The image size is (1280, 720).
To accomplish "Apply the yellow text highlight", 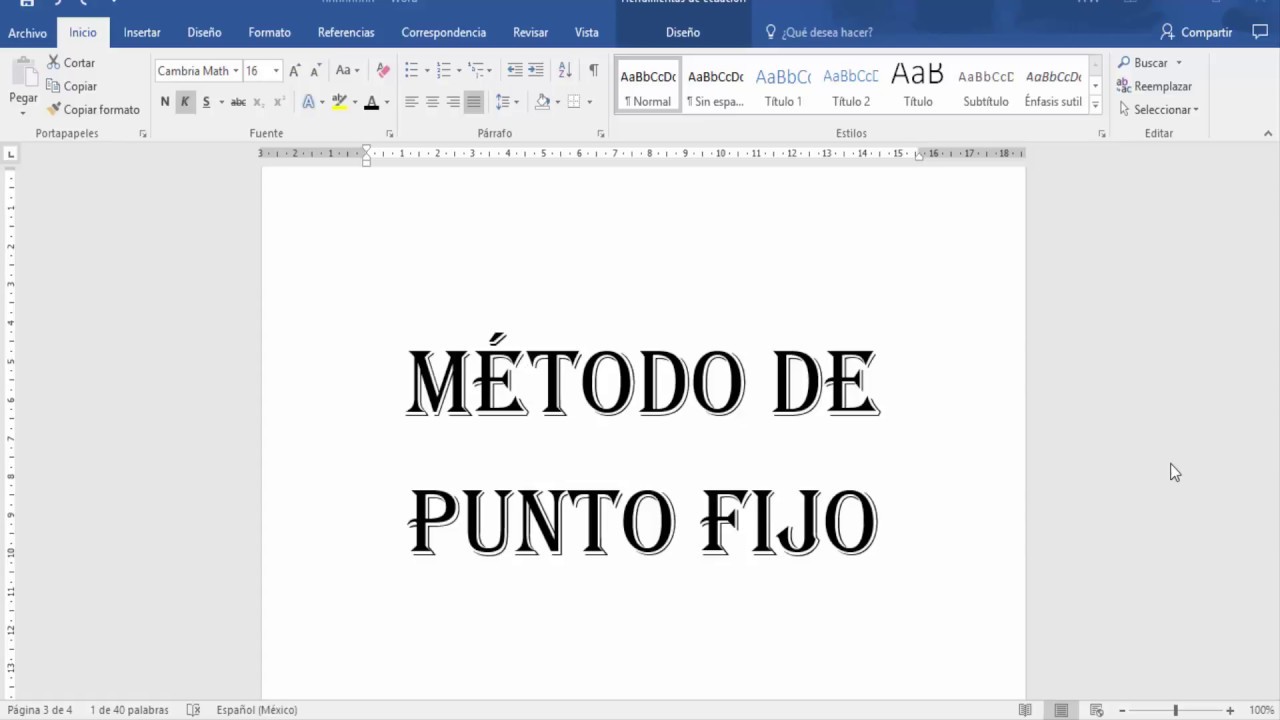I will 340,102.
